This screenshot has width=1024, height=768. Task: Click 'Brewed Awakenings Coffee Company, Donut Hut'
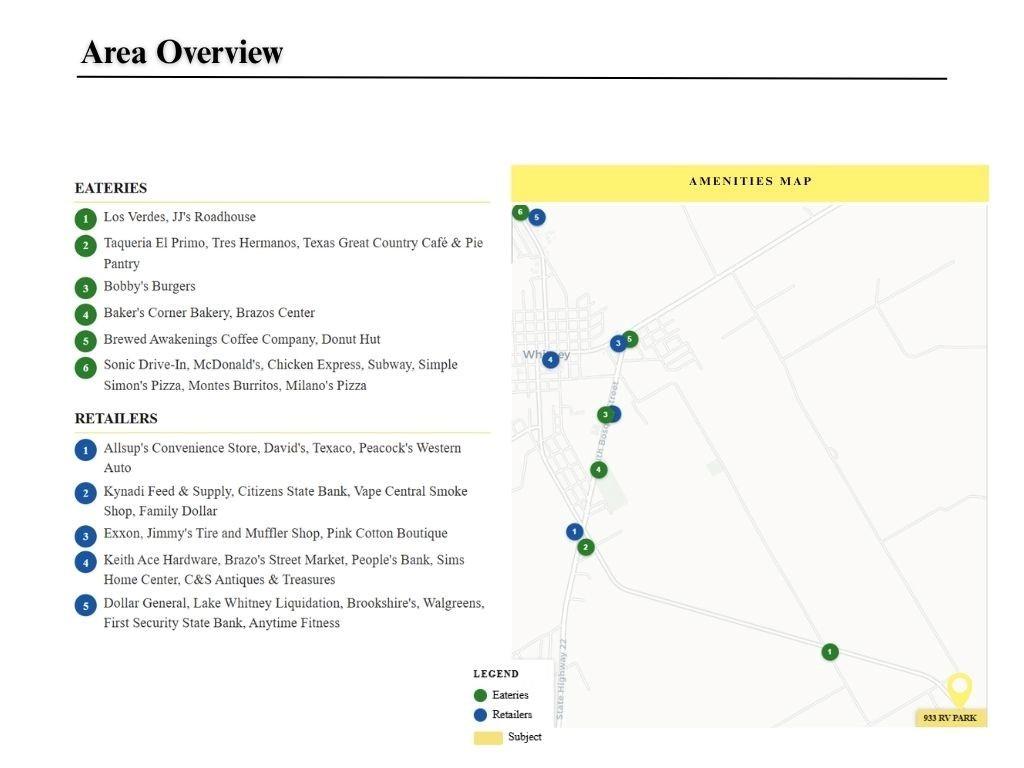(x=242, y=340)
